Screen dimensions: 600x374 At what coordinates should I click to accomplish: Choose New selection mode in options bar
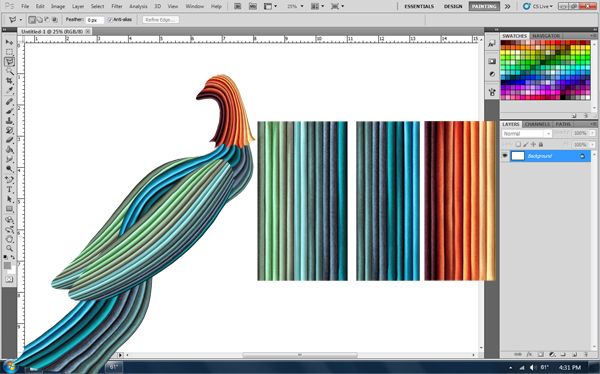[x=33, y=20]
